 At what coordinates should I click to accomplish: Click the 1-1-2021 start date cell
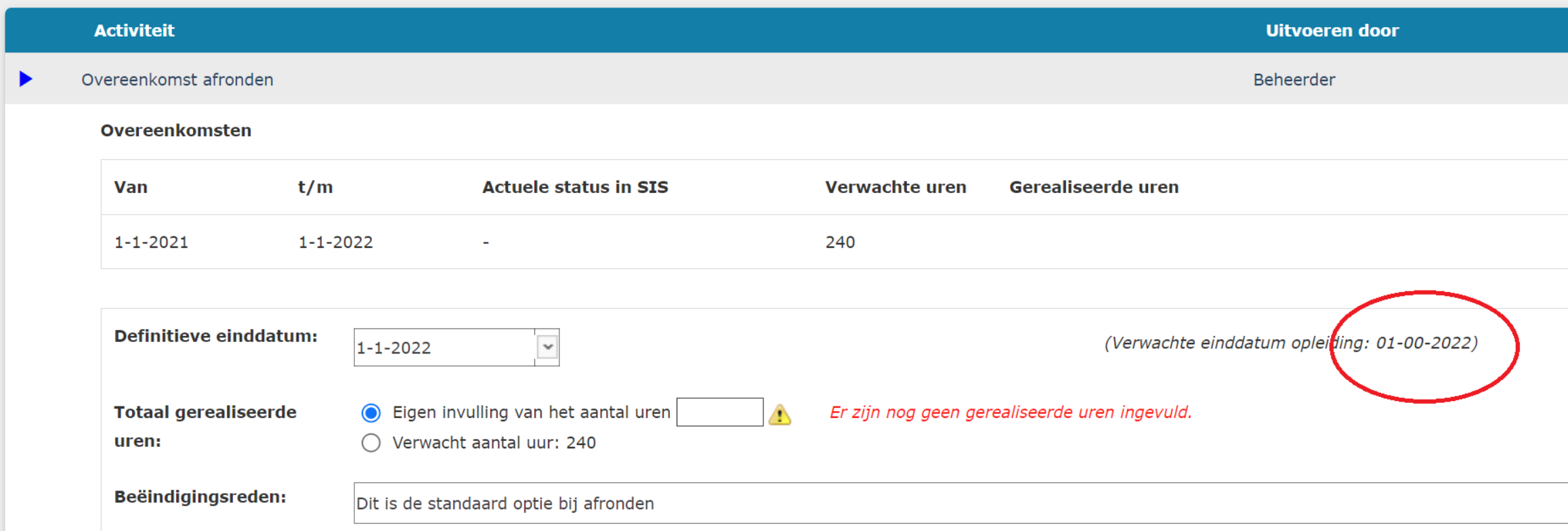(x=151, y=242)
